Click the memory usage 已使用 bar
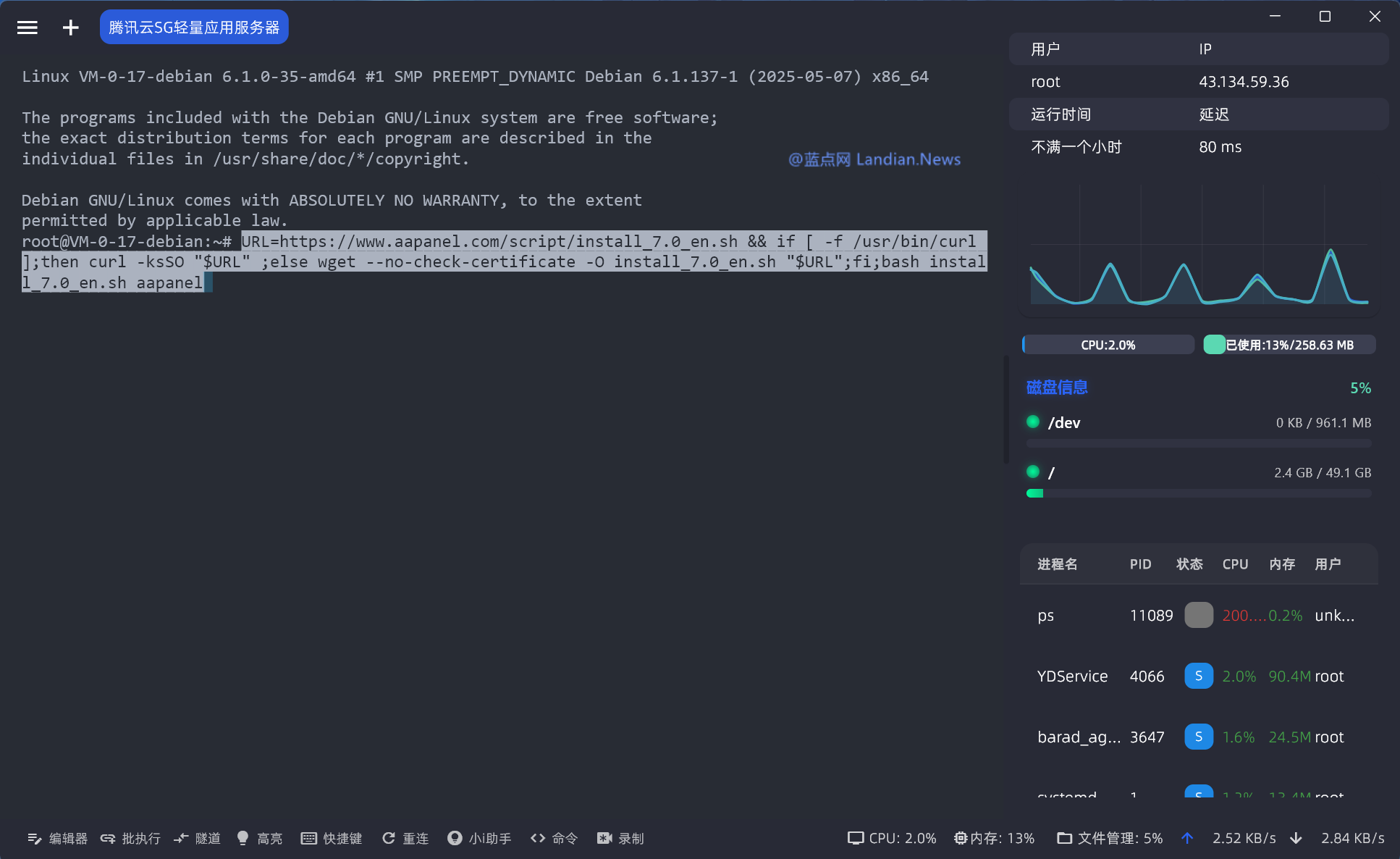 (x=1289, y=345)
